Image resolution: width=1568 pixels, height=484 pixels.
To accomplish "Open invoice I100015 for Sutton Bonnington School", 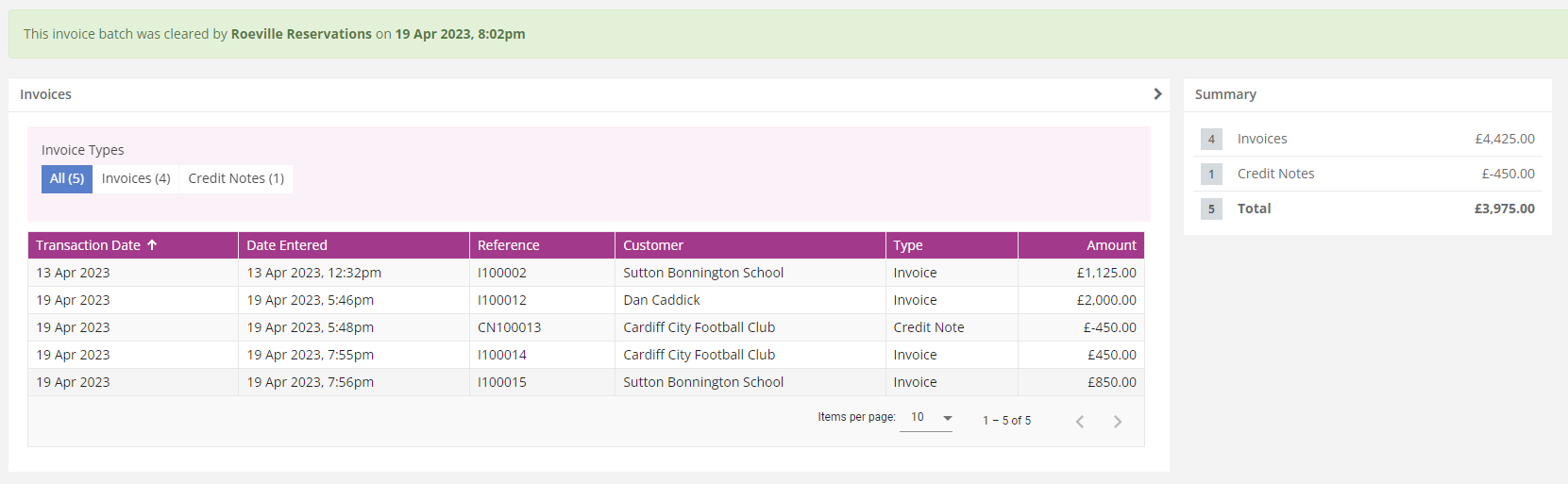I will coord(586,382).
